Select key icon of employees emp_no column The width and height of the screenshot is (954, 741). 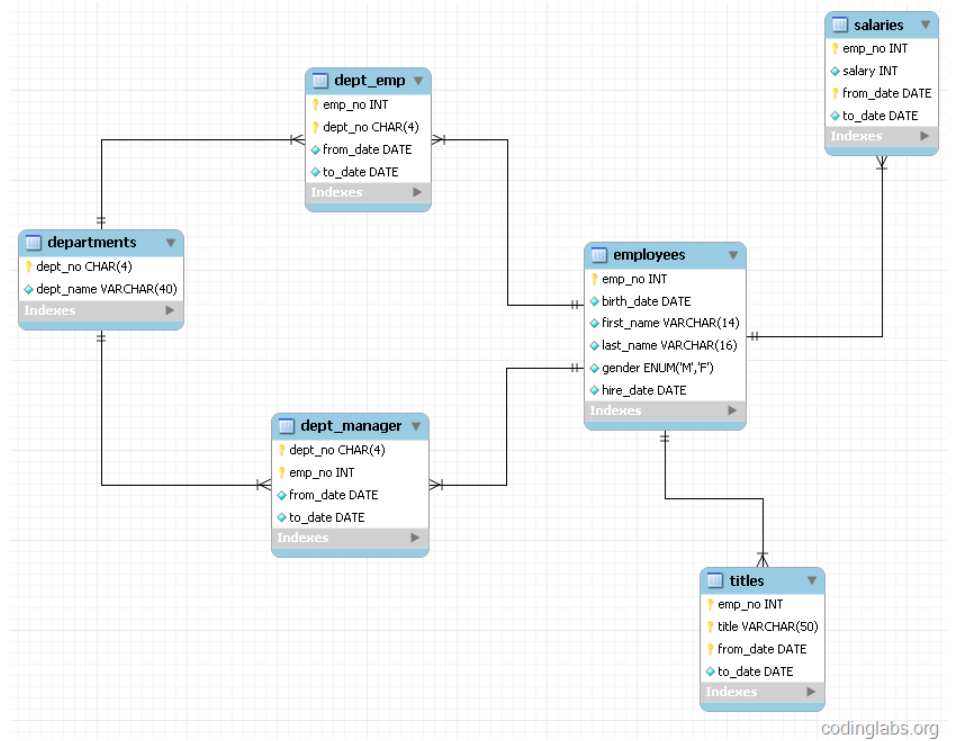[594, 279]
